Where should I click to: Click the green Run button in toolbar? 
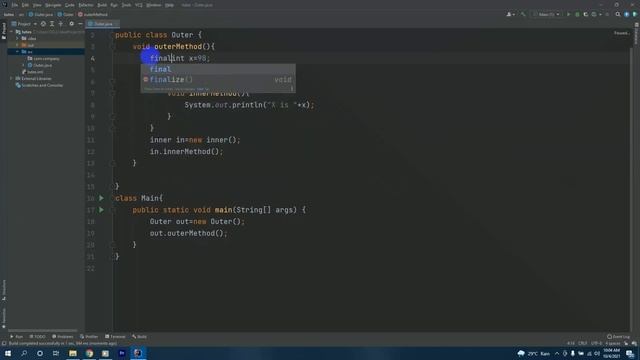(568, 14)
